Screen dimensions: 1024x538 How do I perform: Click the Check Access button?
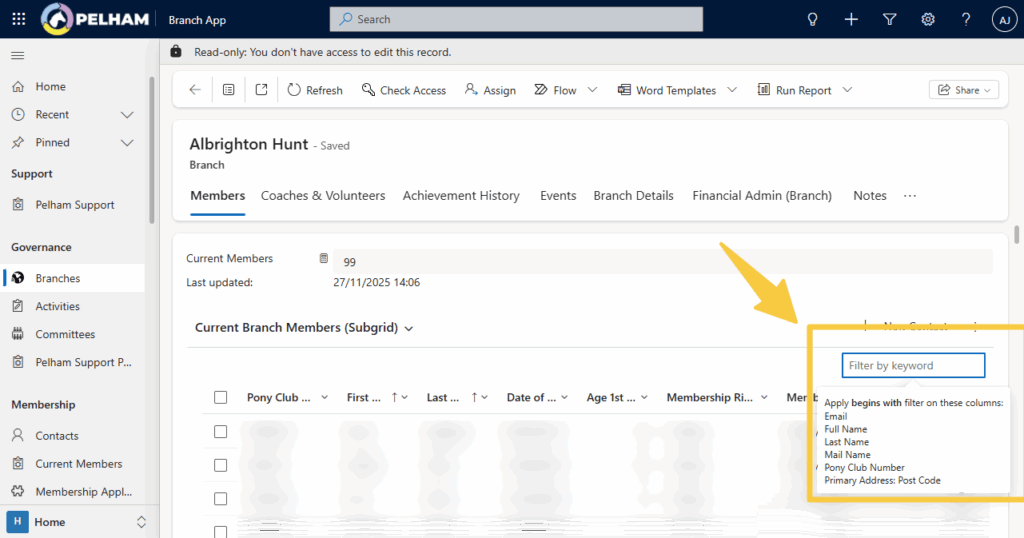pos(404,90)
